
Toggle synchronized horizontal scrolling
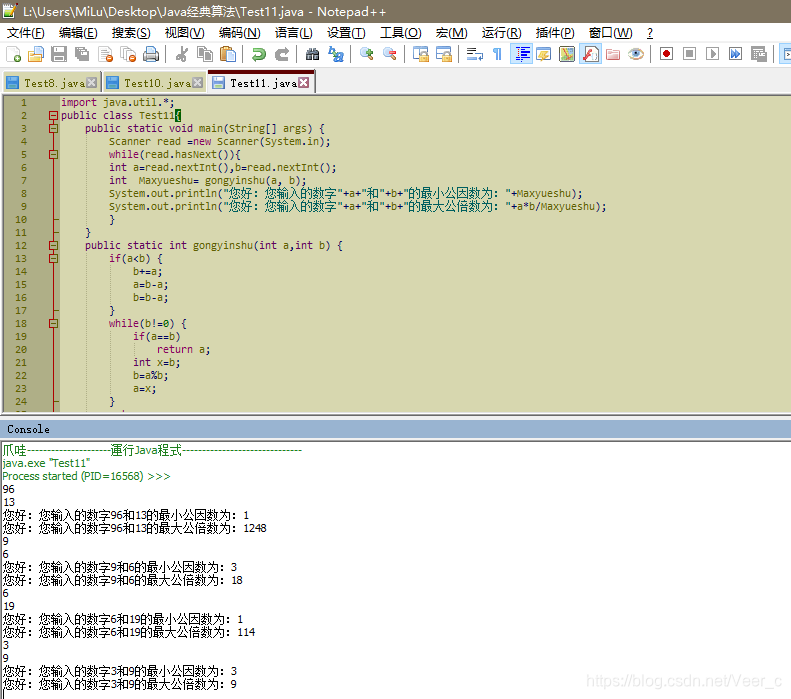click(x=443, y=54)
